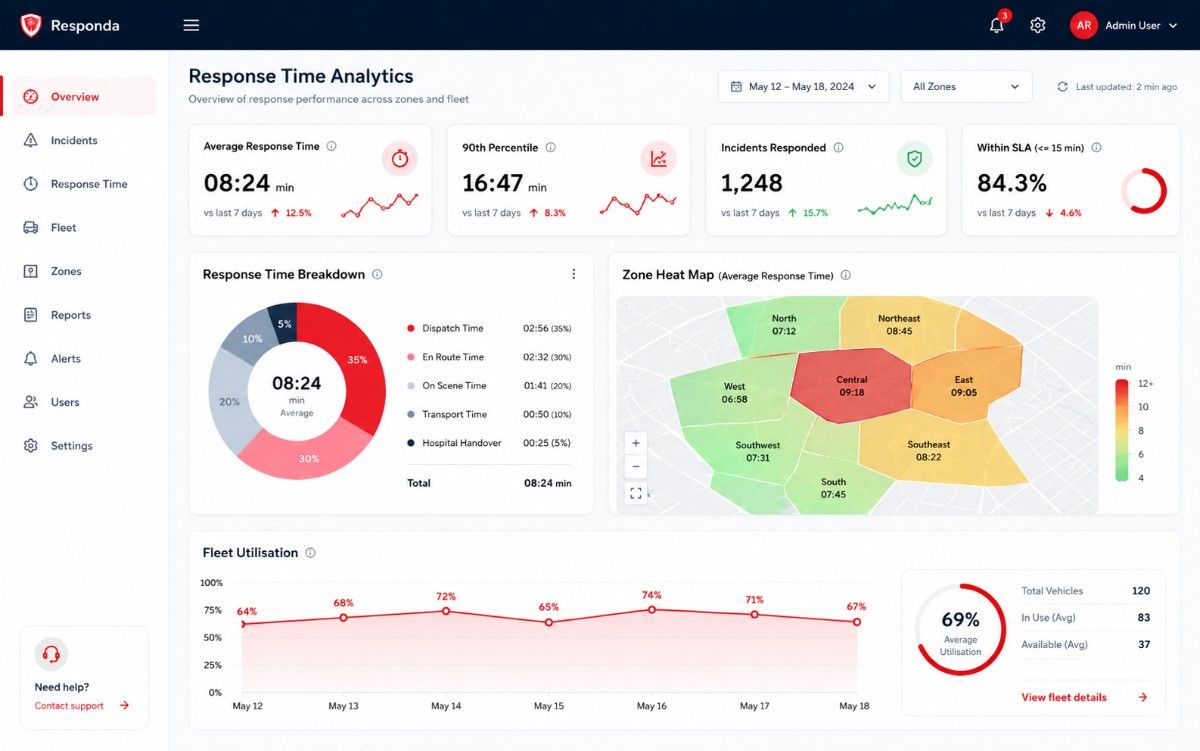Click the Reports document icon
Screen dimensions: 1200x751
click(x=31, y=315)
